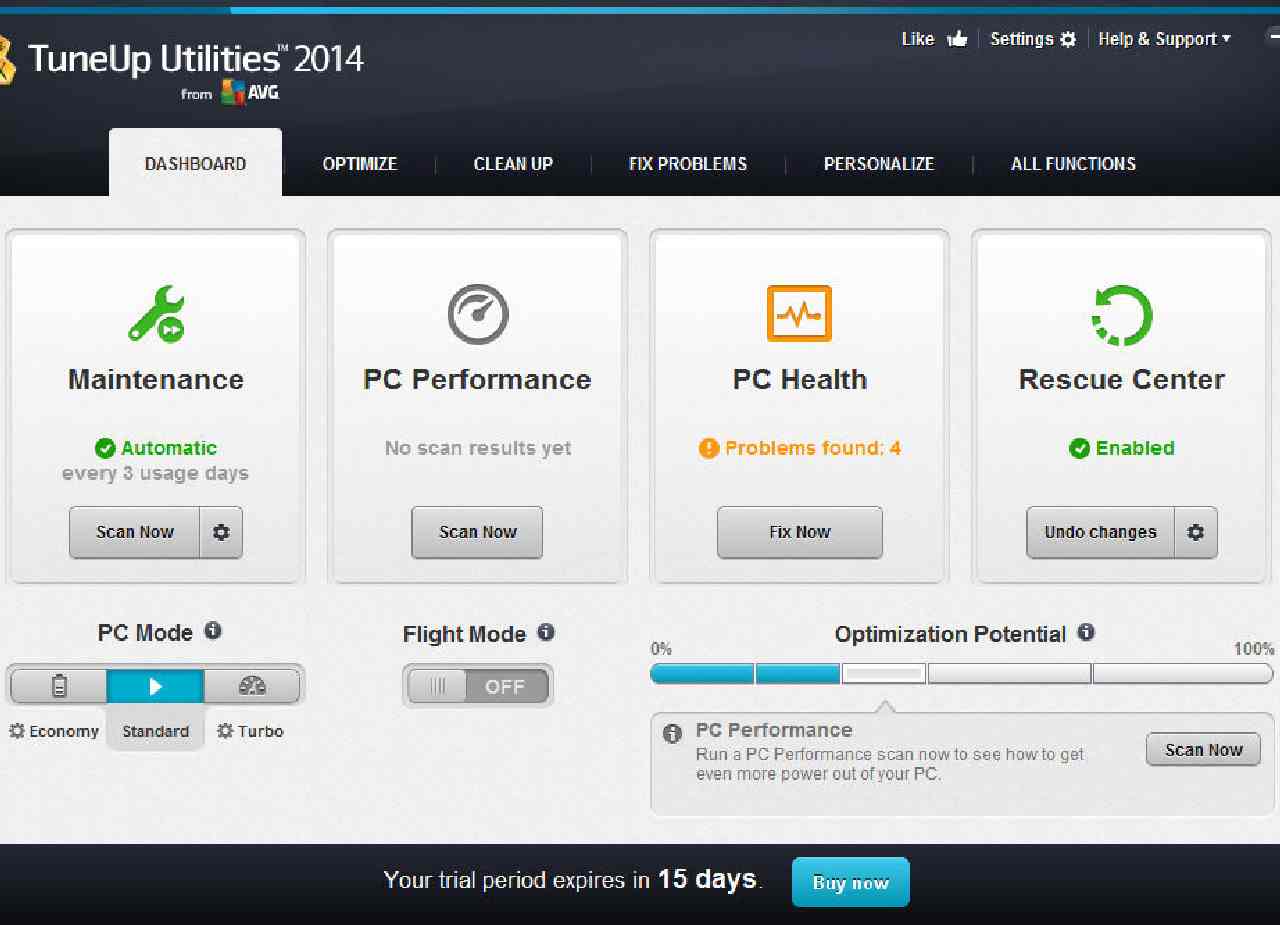Click Fix Now under PC Health
The height and width of the screenshot is (925, 1280).
pos(800,532)
